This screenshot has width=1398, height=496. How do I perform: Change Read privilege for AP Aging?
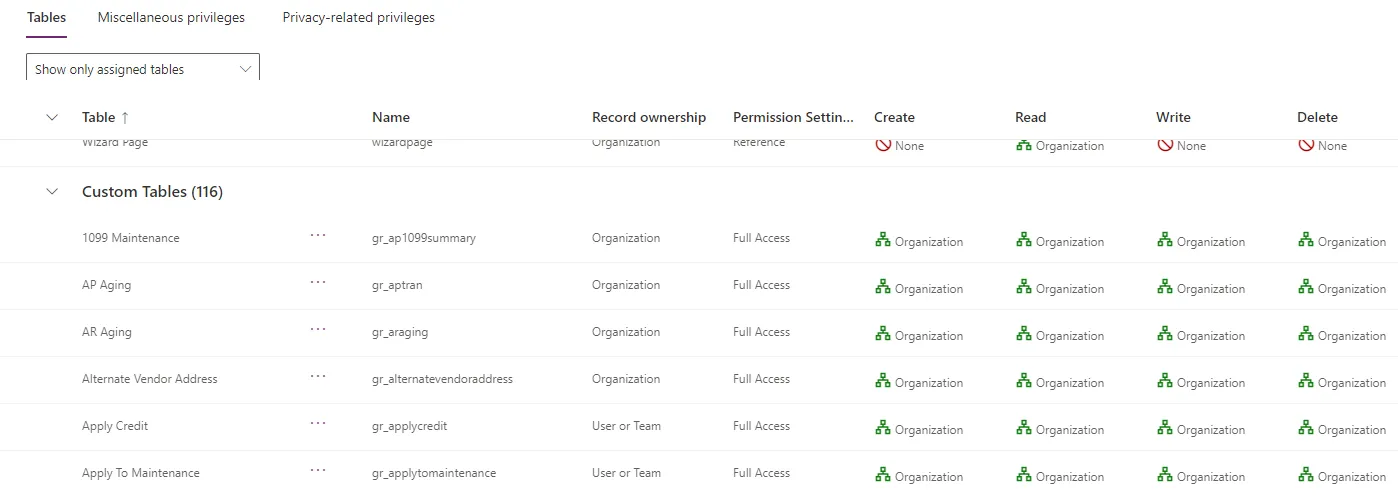[1060, 287]
